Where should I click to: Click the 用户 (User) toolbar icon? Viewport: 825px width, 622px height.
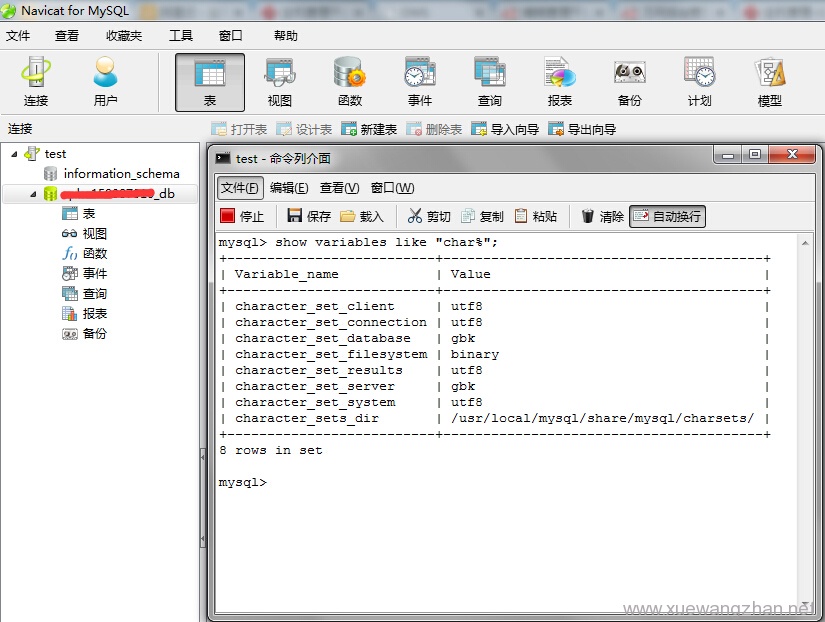point(105,82)
